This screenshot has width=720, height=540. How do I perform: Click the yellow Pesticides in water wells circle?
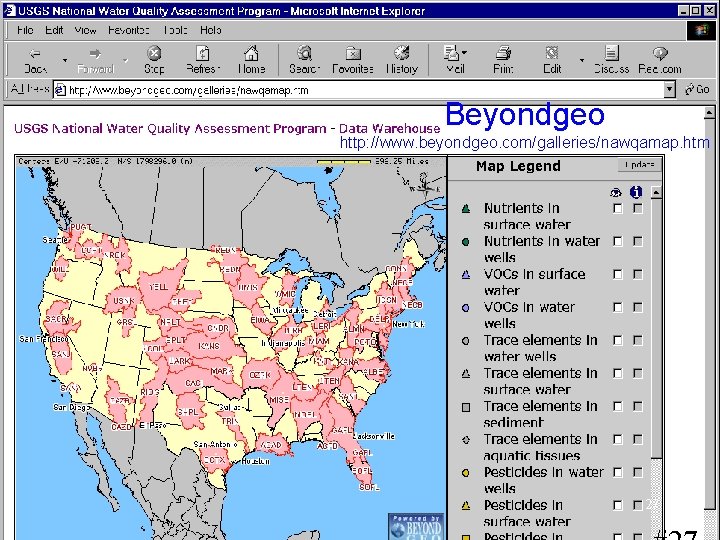pos(466,472)
